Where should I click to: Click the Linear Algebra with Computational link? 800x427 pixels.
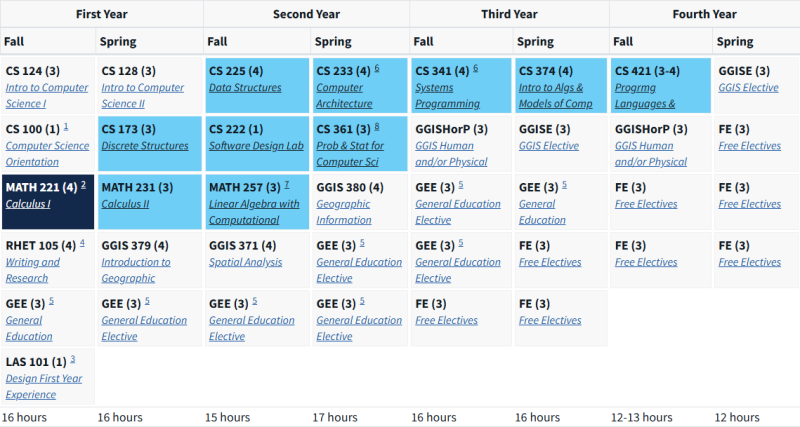click(x=254, y=212)
